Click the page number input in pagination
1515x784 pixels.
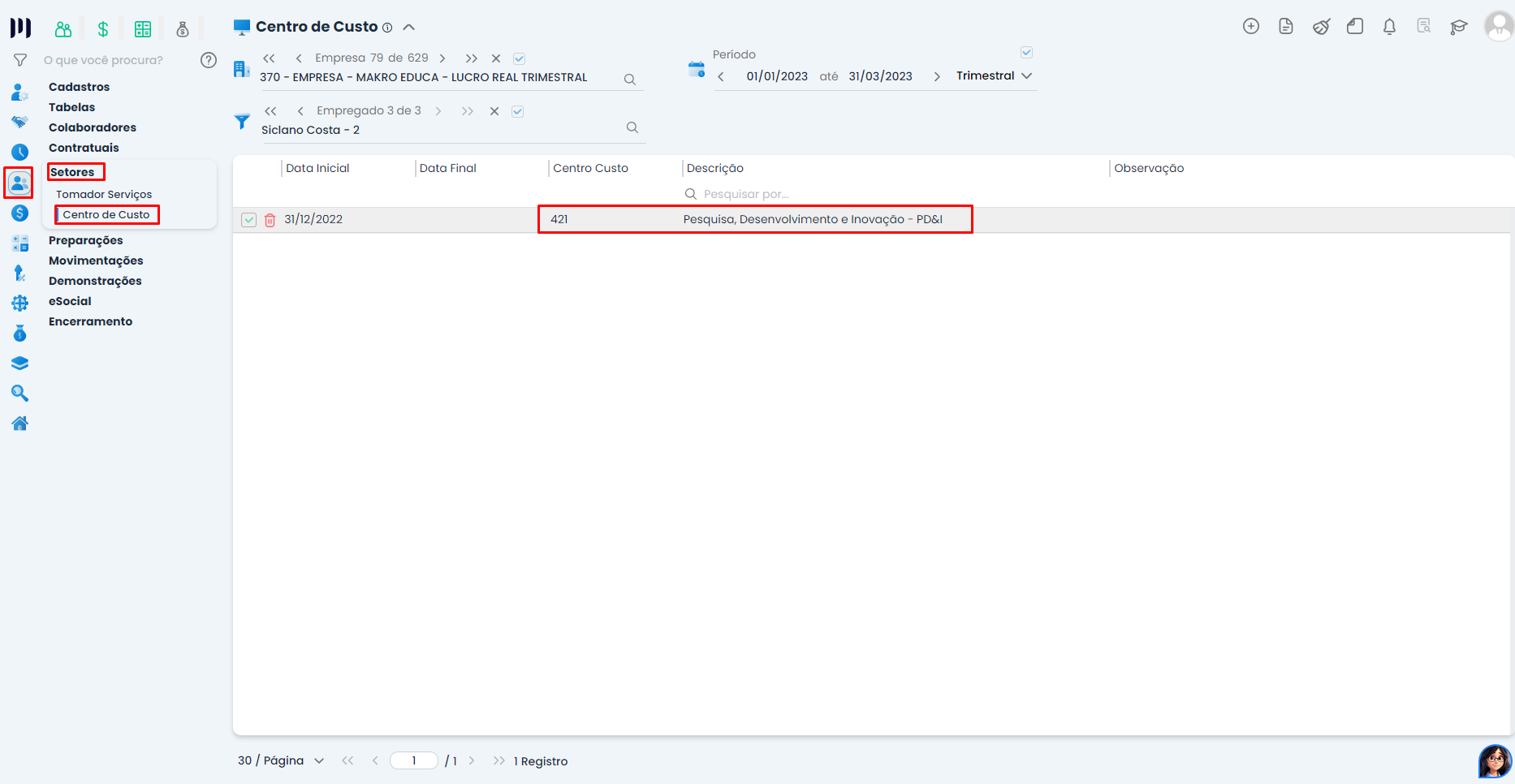tap(414, 760)
